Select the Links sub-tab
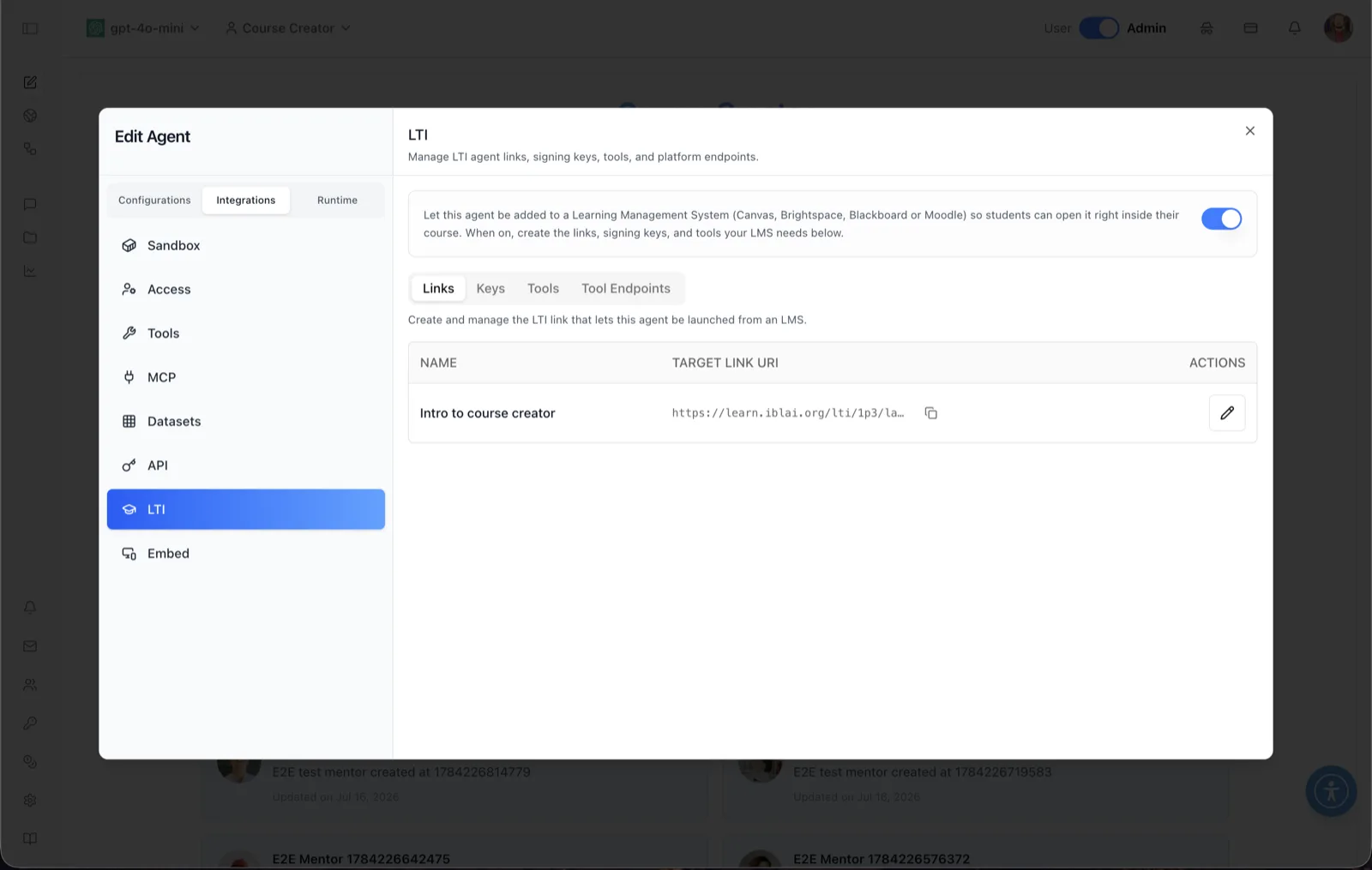The height and width of the screenshot is (870, 1372). pyautogui.click(x=438, y=289)
